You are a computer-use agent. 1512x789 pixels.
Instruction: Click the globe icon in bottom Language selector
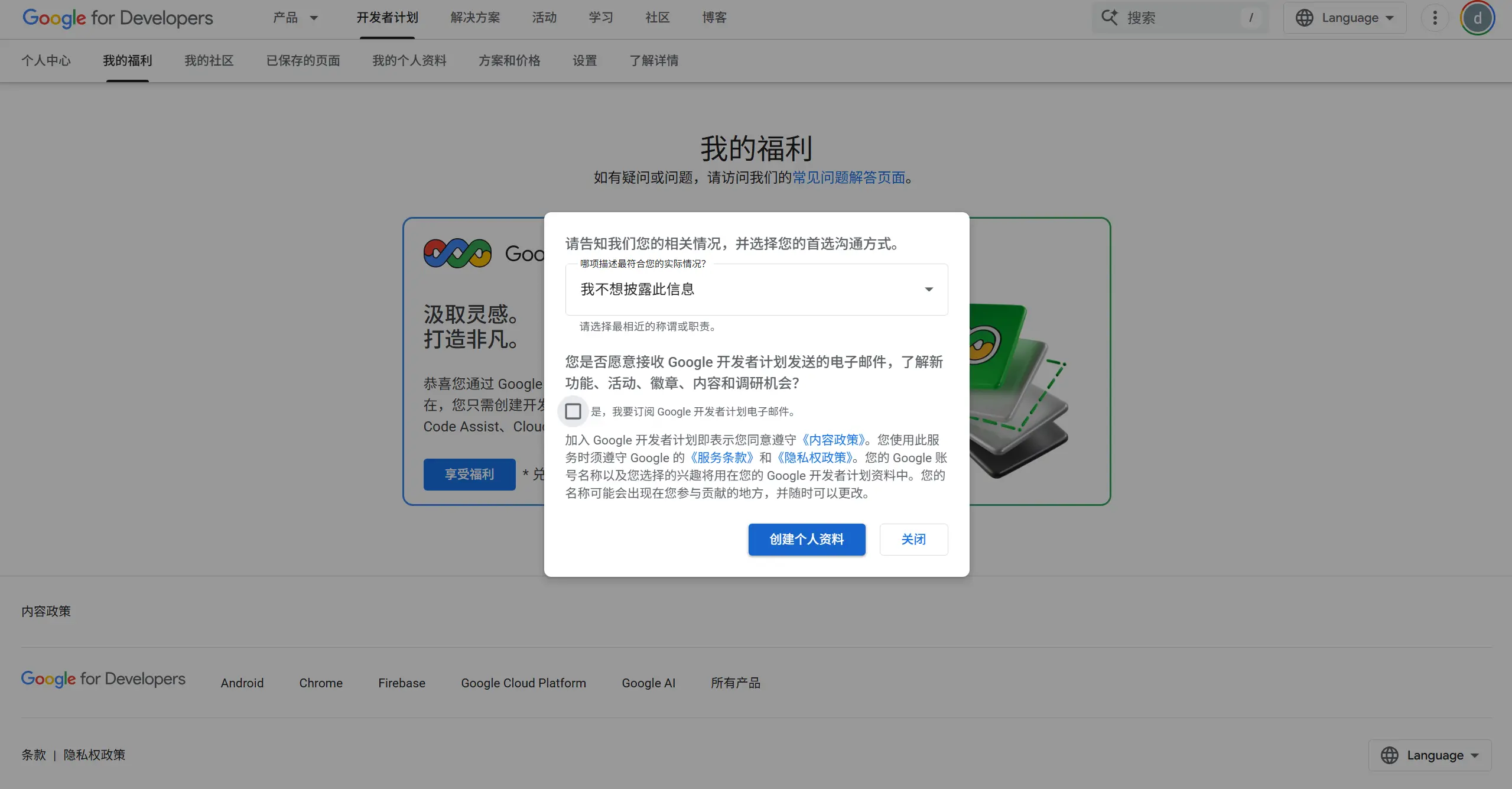pos(1389,755)
